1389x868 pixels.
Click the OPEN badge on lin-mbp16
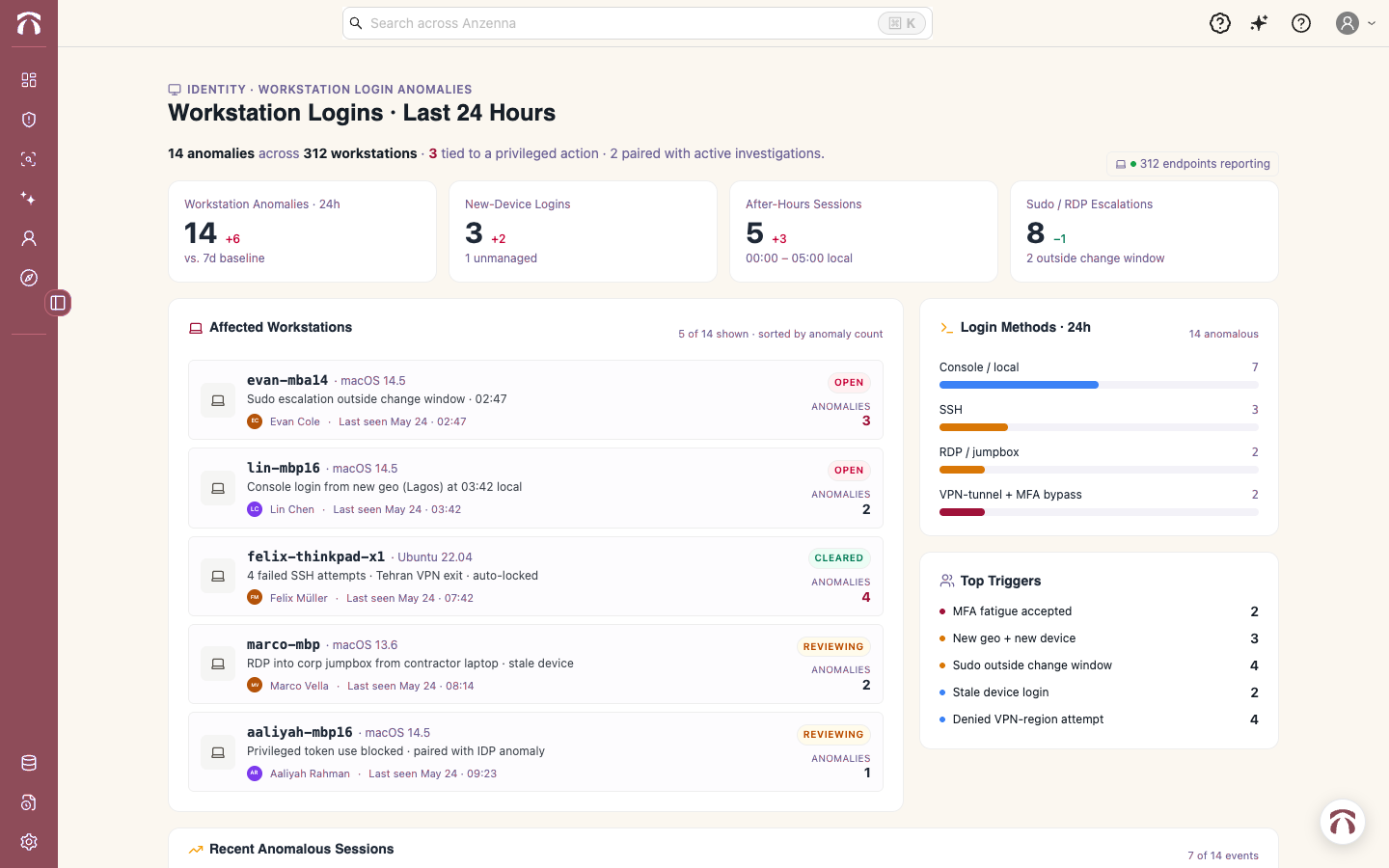click(x=849, y=471)
